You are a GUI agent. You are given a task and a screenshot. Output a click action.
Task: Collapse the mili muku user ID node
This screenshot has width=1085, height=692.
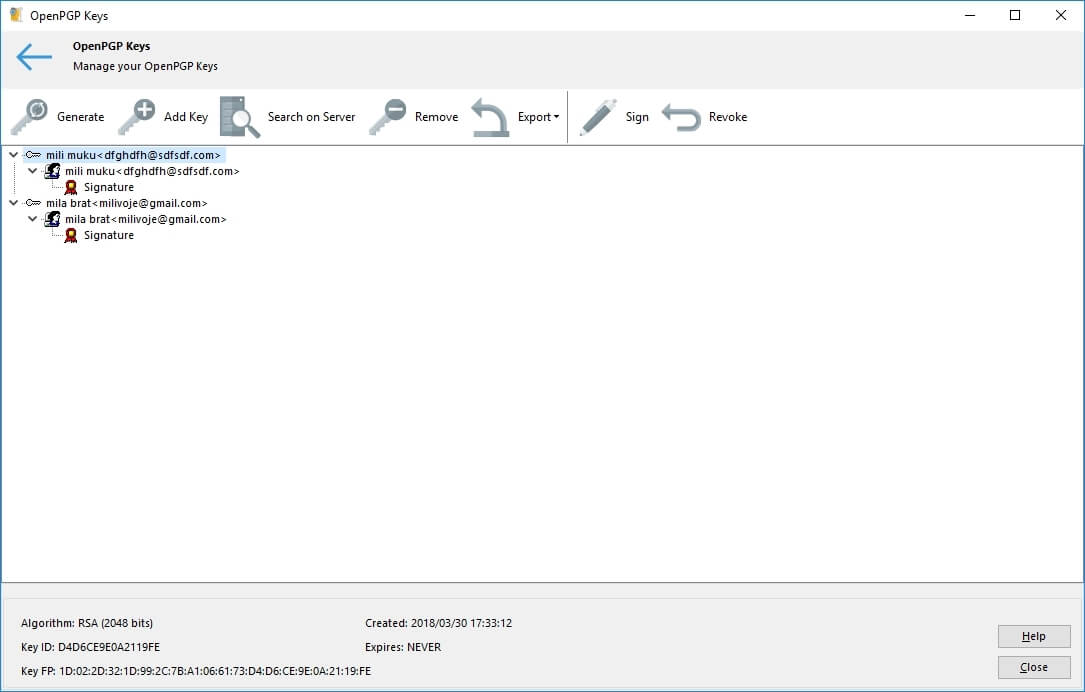pyautogui.click(x=33, y=171)
